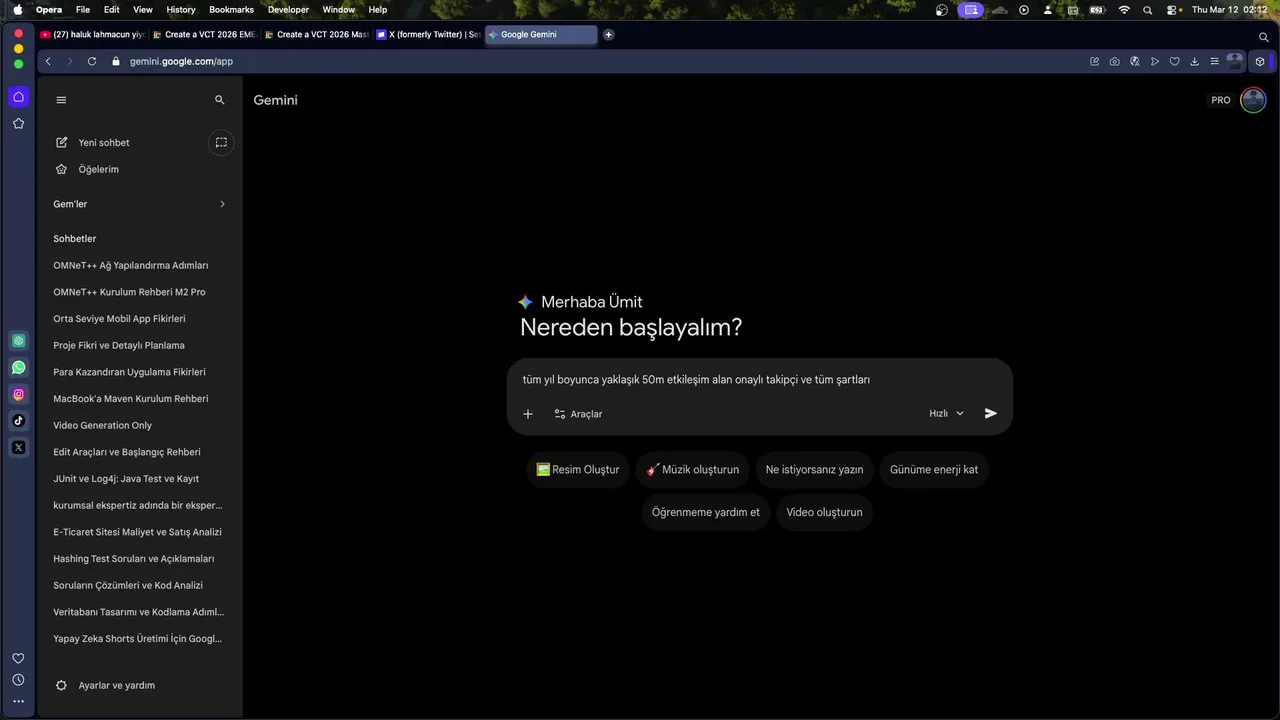Go back with the browser back arrow
The image size is (1280, 720).
[48, 61]
